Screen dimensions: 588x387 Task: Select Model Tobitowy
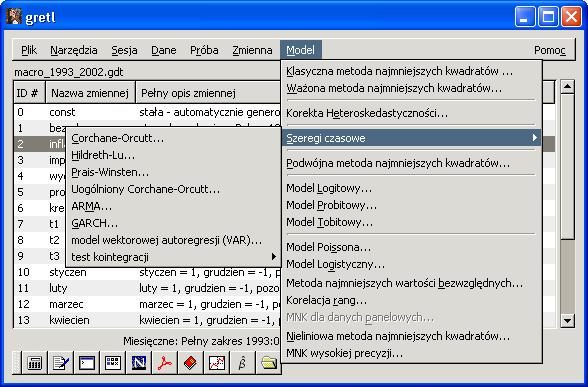411,222
